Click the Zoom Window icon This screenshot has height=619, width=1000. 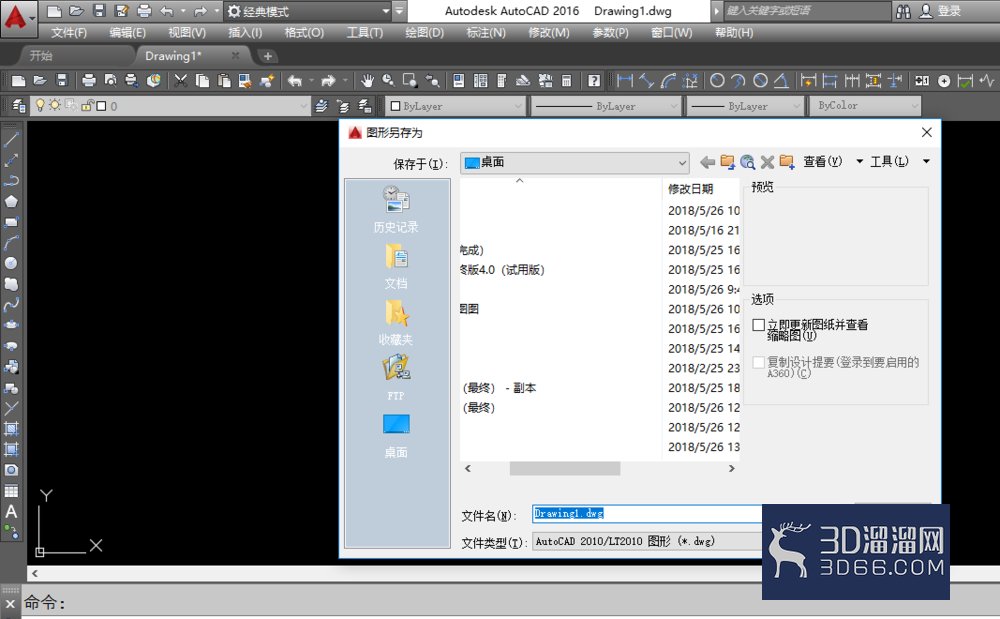click(410, 81)
